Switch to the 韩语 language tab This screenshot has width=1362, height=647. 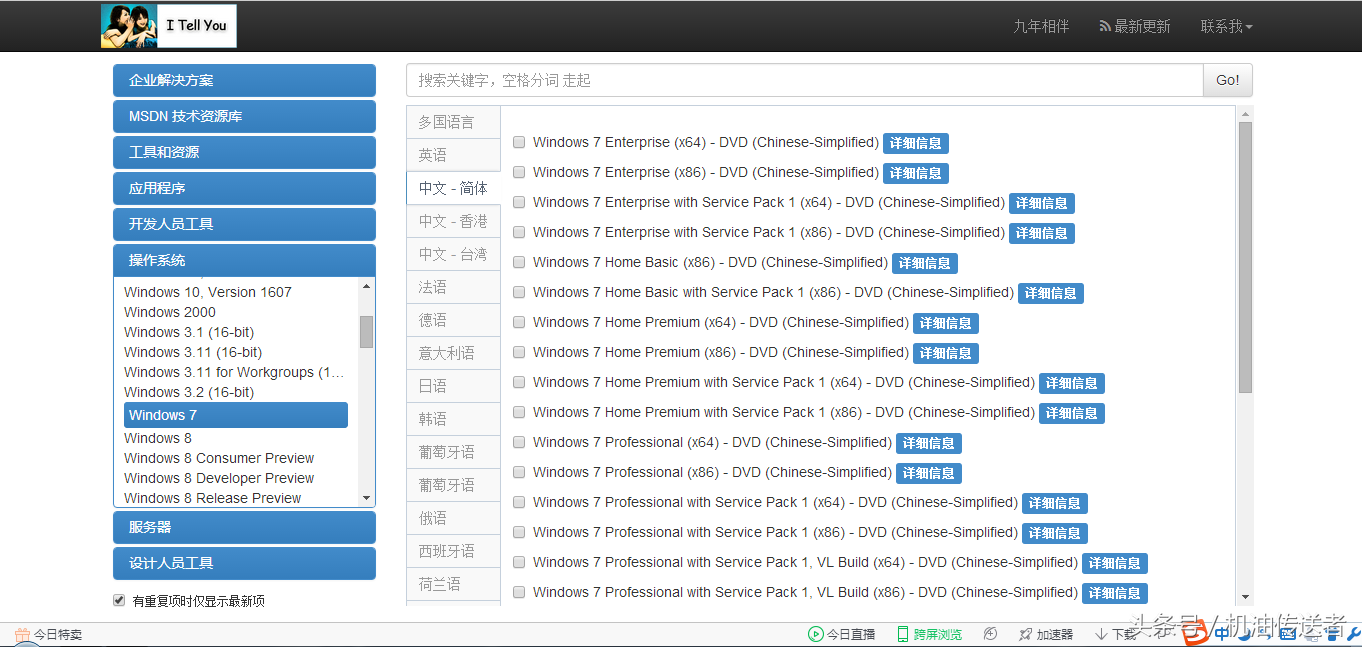point(453,419)
